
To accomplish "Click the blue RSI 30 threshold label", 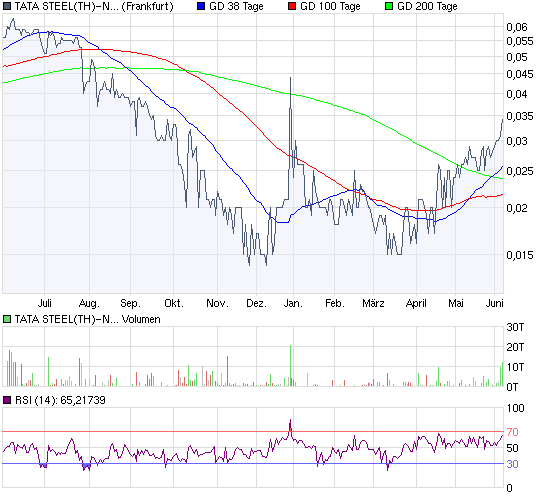I will click(512, 464).
